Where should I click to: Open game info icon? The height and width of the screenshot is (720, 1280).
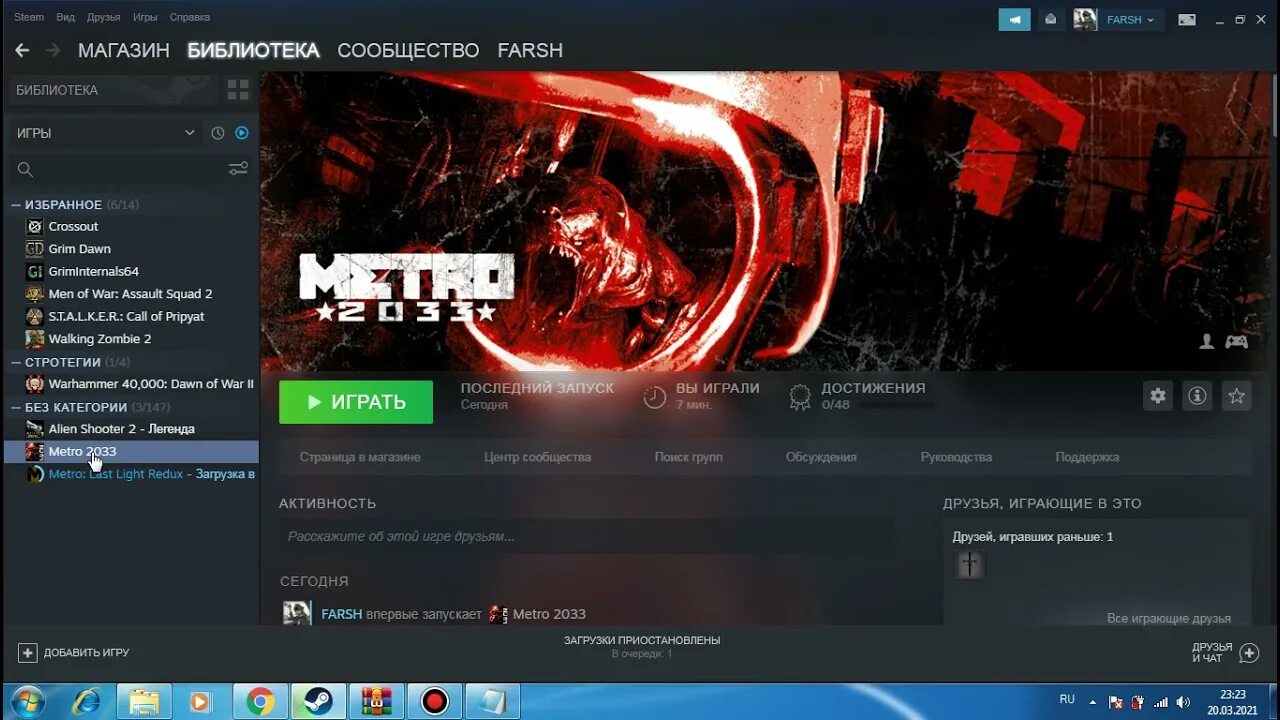click(1197, 396)
